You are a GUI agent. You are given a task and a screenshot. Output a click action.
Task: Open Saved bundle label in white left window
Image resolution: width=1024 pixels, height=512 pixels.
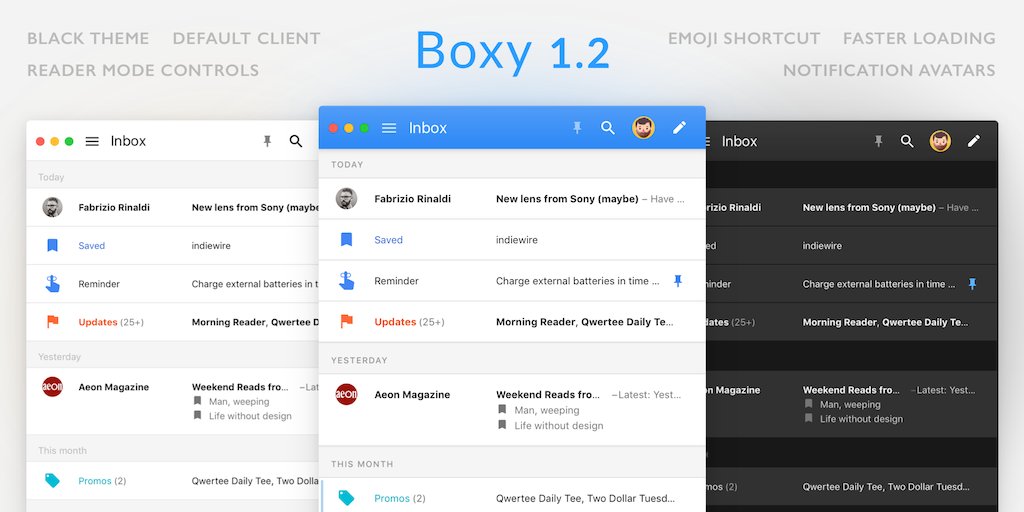point(91,246)
